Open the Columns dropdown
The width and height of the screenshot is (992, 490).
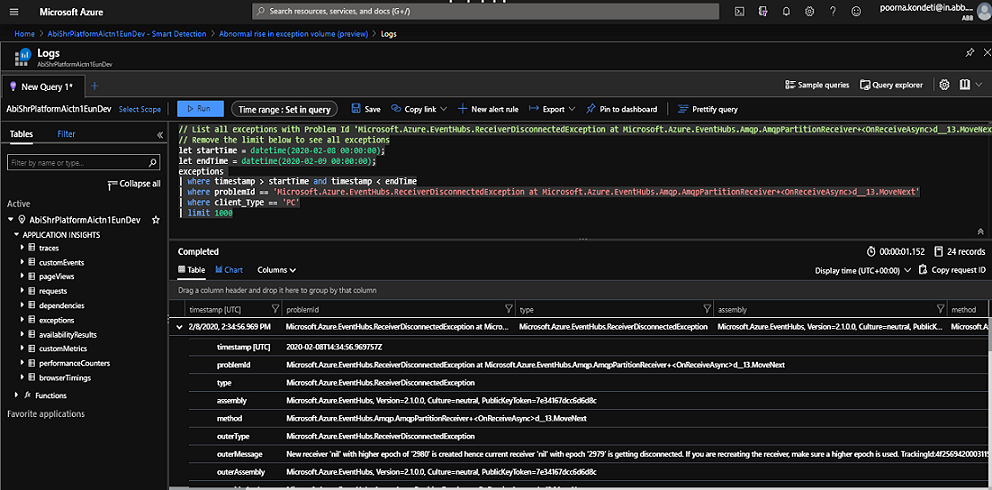[x=276, y=270]
